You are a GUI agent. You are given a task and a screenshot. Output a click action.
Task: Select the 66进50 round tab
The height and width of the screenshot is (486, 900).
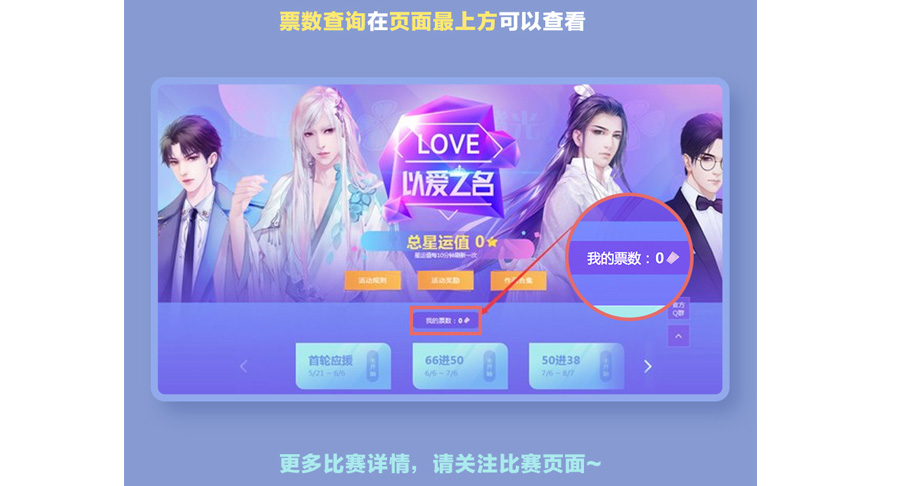click(460, 366)
